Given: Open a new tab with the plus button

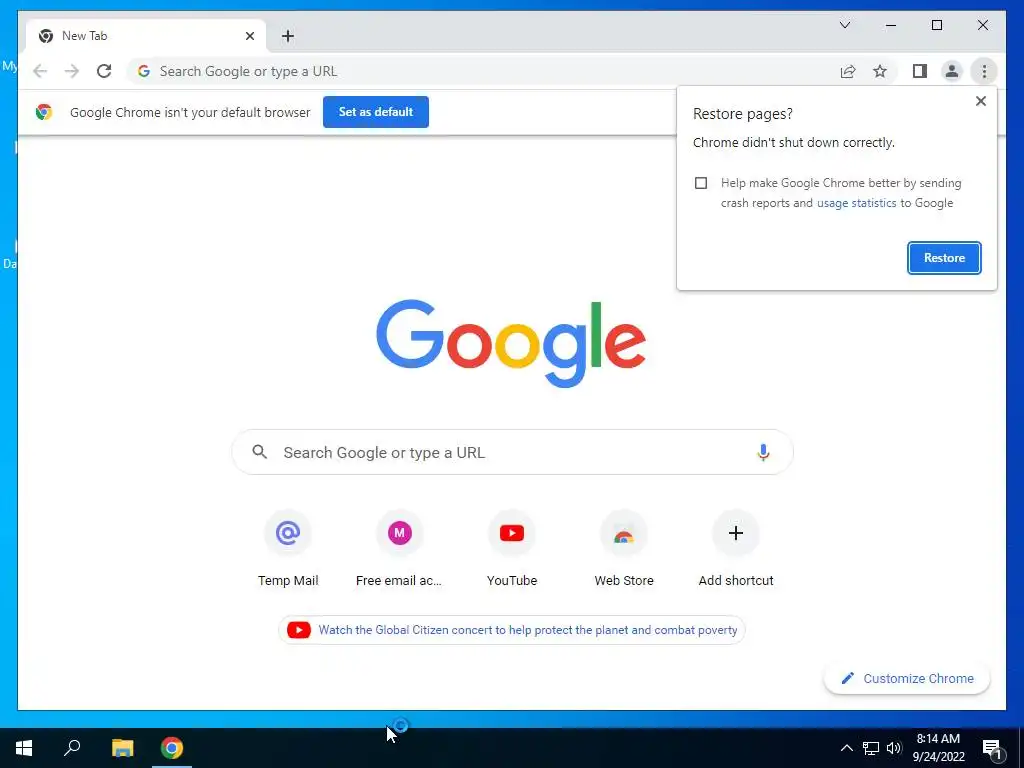Looking at the screenshot, I should tap(287, 36).
